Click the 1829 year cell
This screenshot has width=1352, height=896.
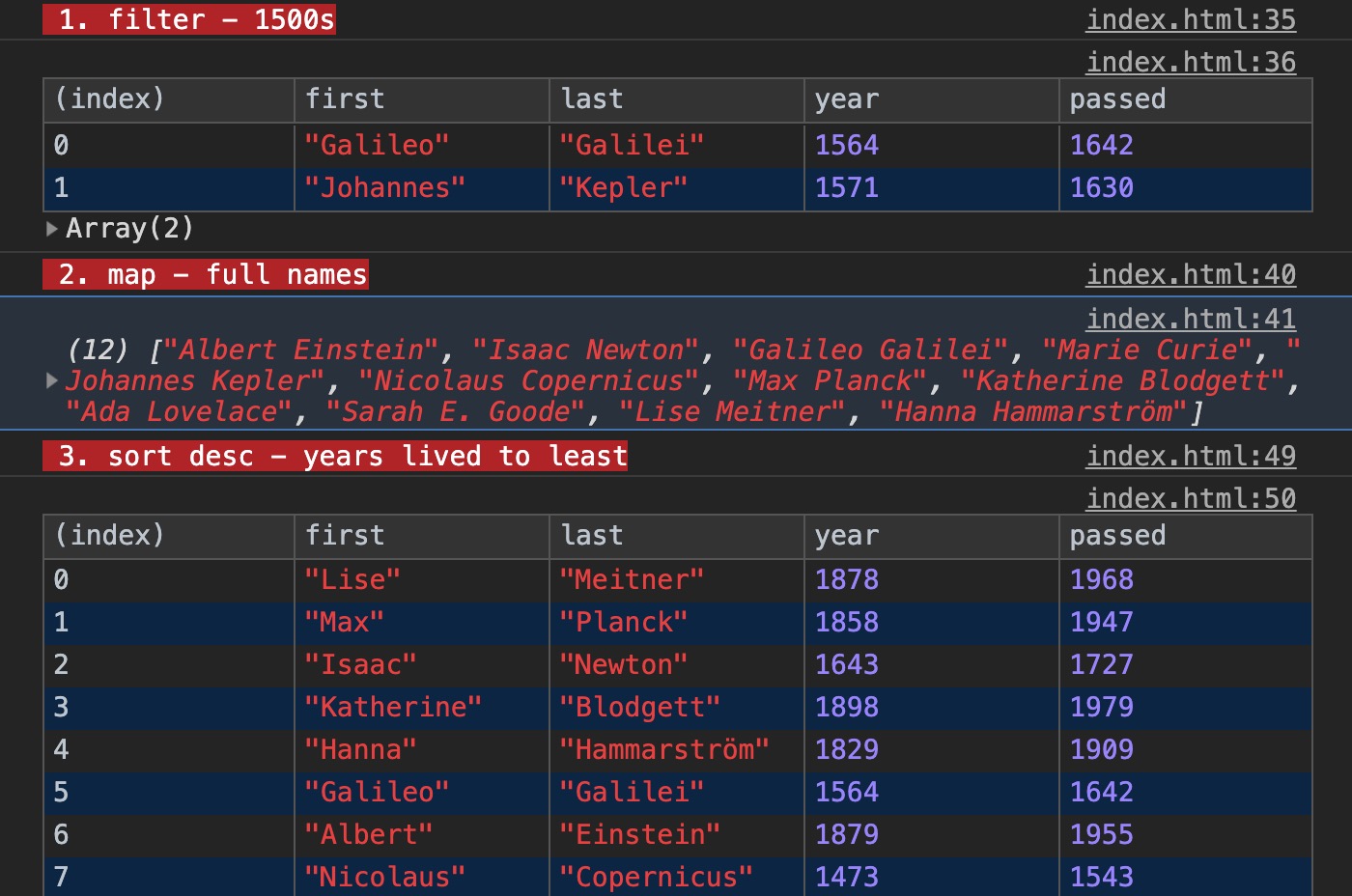coord(931,749)
